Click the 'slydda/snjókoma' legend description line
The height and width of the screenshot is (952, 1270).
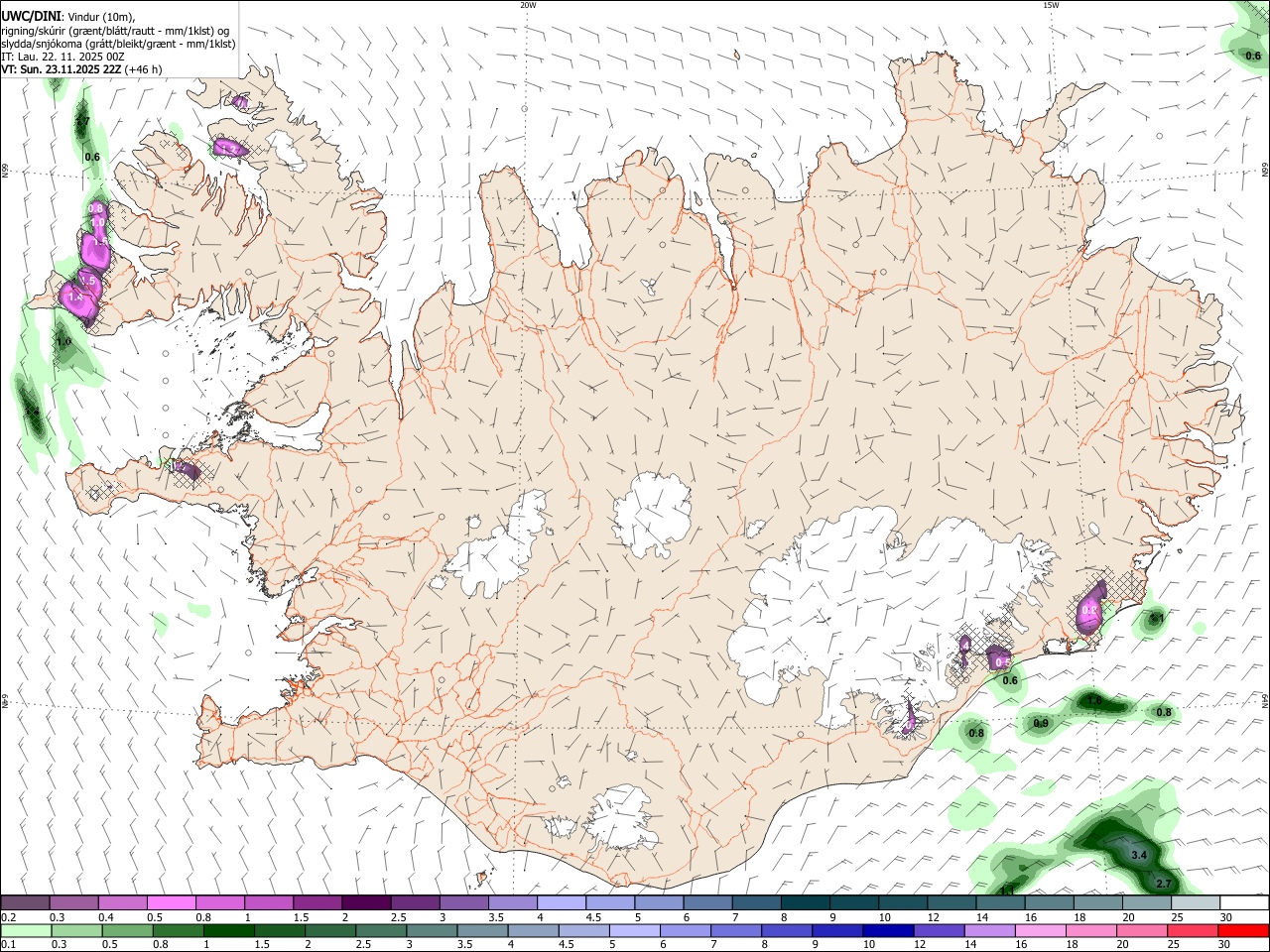pos(118,44)
